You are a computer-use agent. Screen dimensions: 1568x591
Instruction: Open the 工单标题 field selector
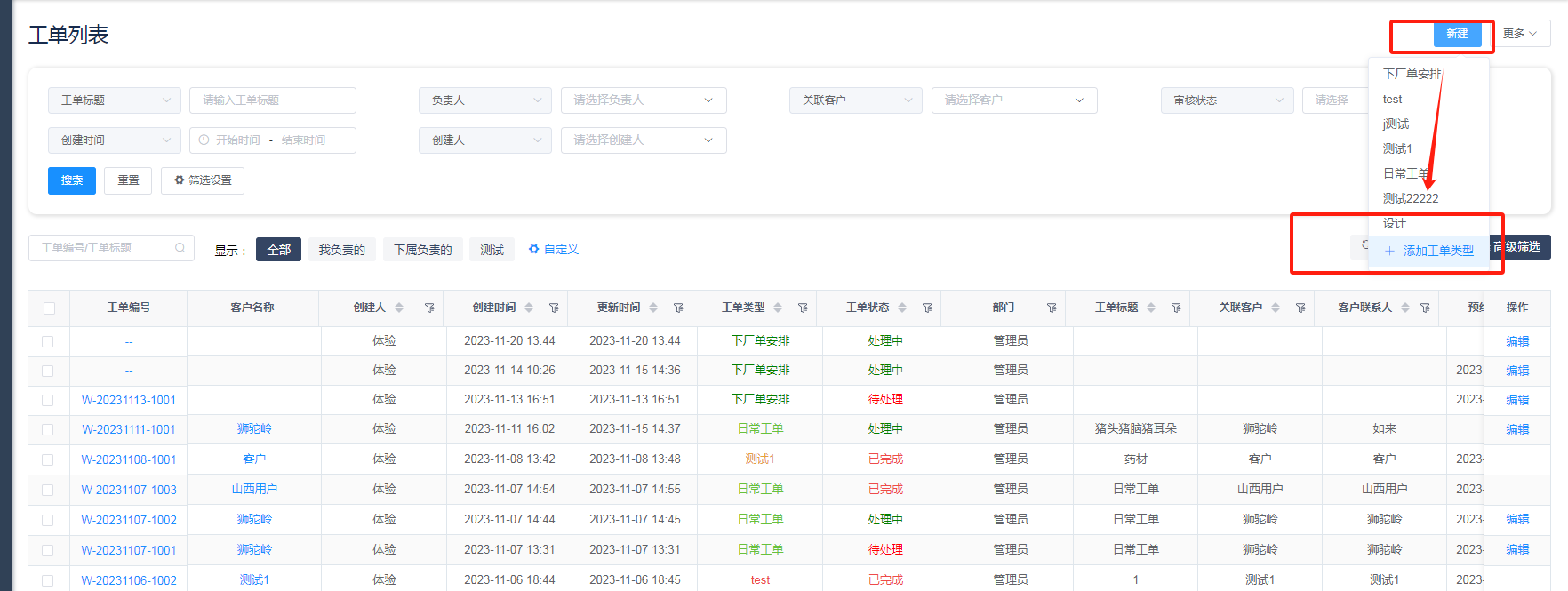(x=115, y=100)
